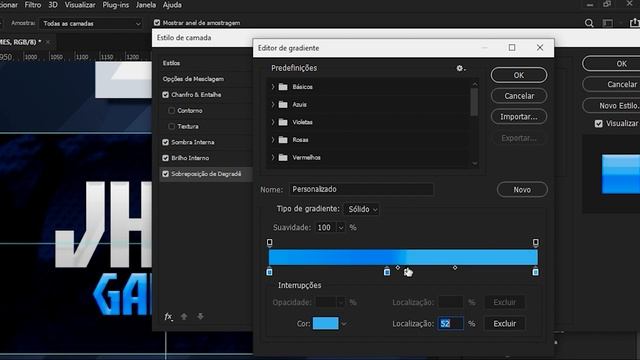Open the Ajuda menu
Viewport: 640px width, 360px height.
172,5
